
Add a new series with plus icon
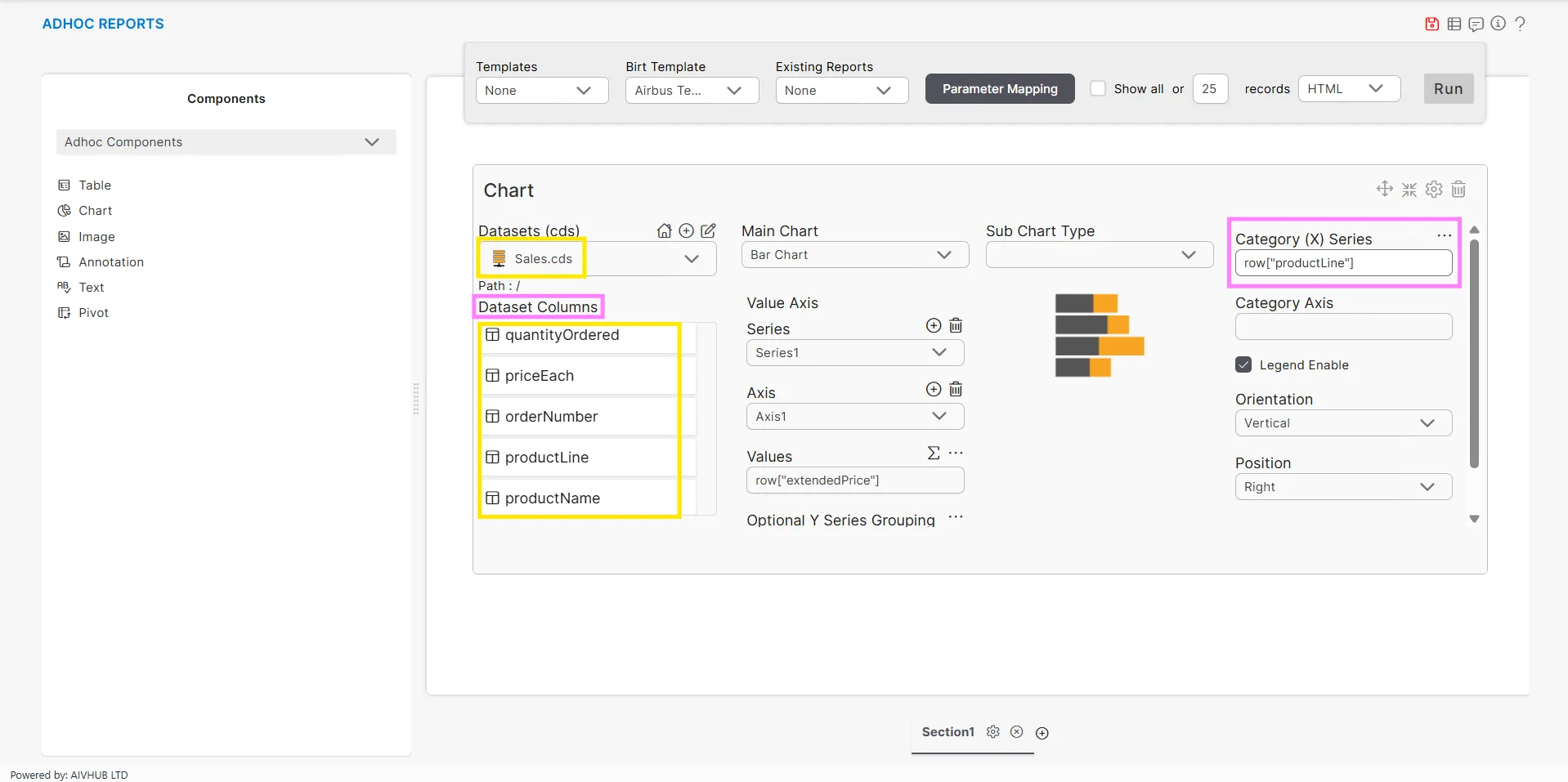pos(934,326)
